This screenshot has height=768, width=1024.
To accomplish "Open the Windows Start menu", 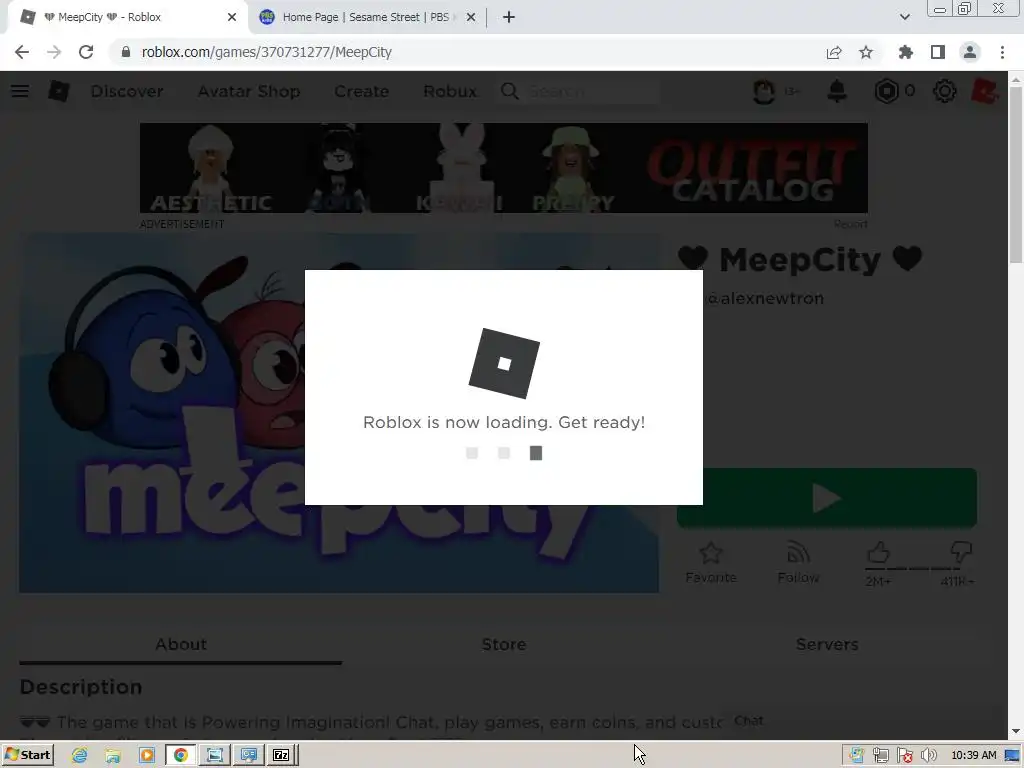I will pos(28,755).
